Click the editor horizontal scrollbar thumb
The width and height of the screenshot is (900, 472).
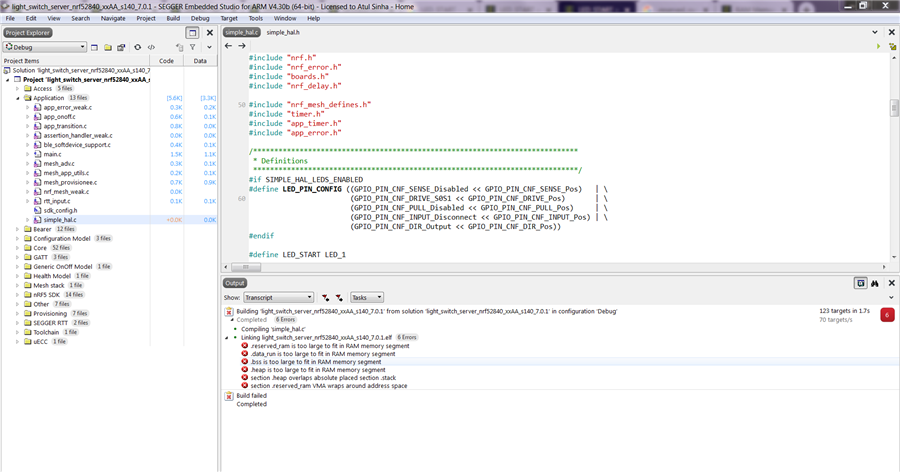[x=246, y=267]
